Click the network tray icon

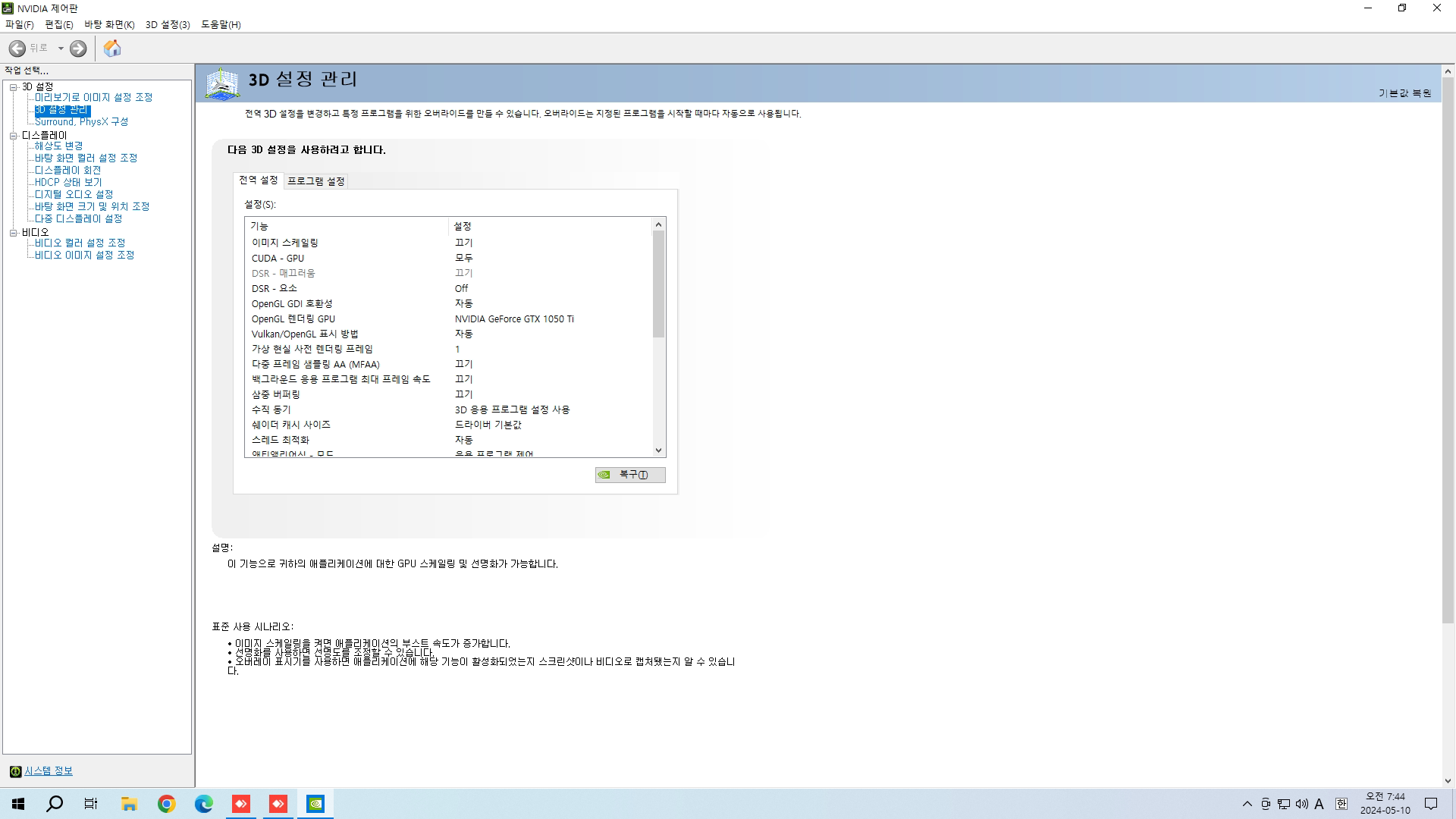[1284, 804]
